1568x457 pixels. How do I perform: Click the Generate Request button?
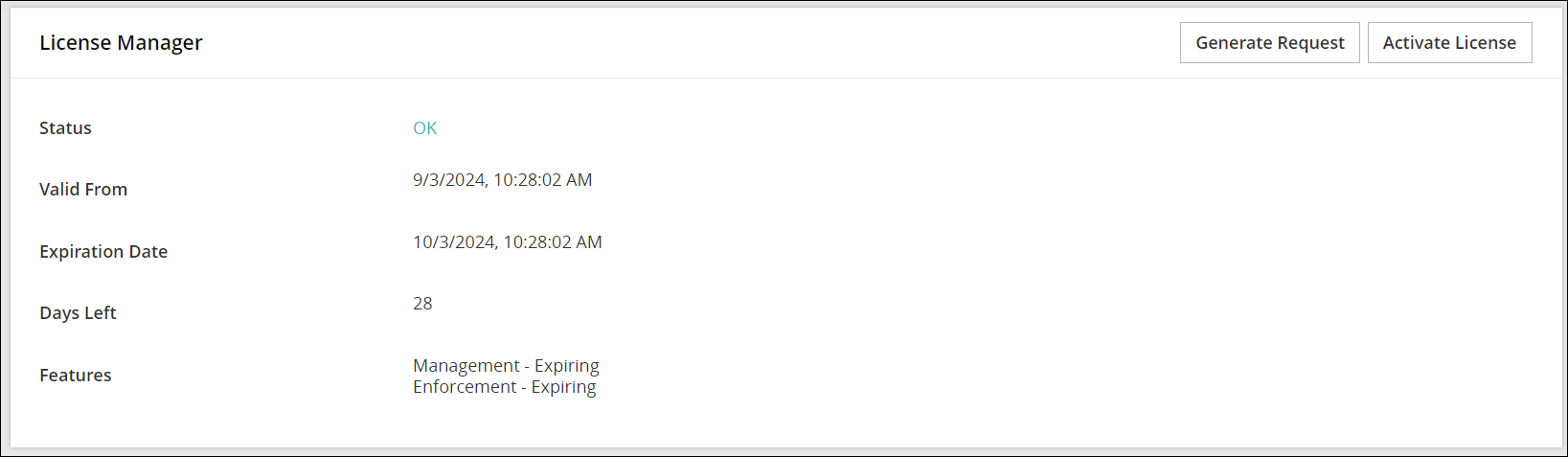coord(1269,43)
